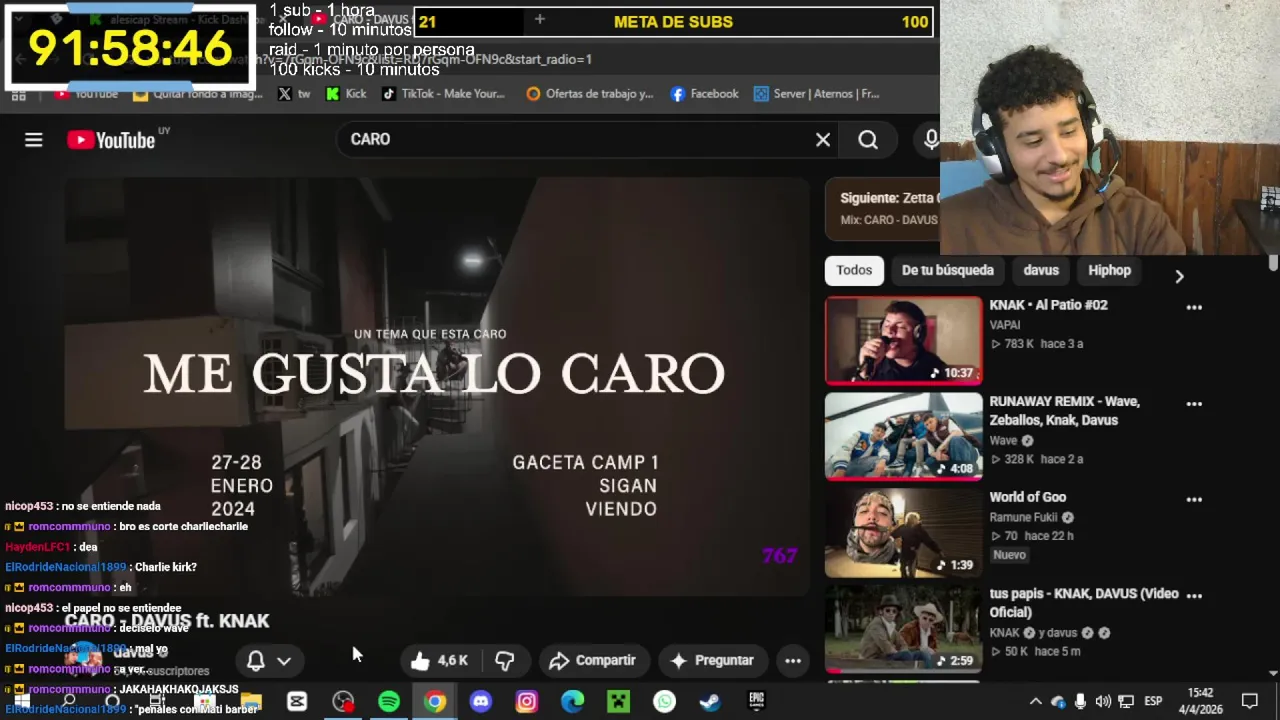Screen dimensions: 1280x720
Task: Open WhatsApp from the taskbar
Action: click(x=665, y=702)
